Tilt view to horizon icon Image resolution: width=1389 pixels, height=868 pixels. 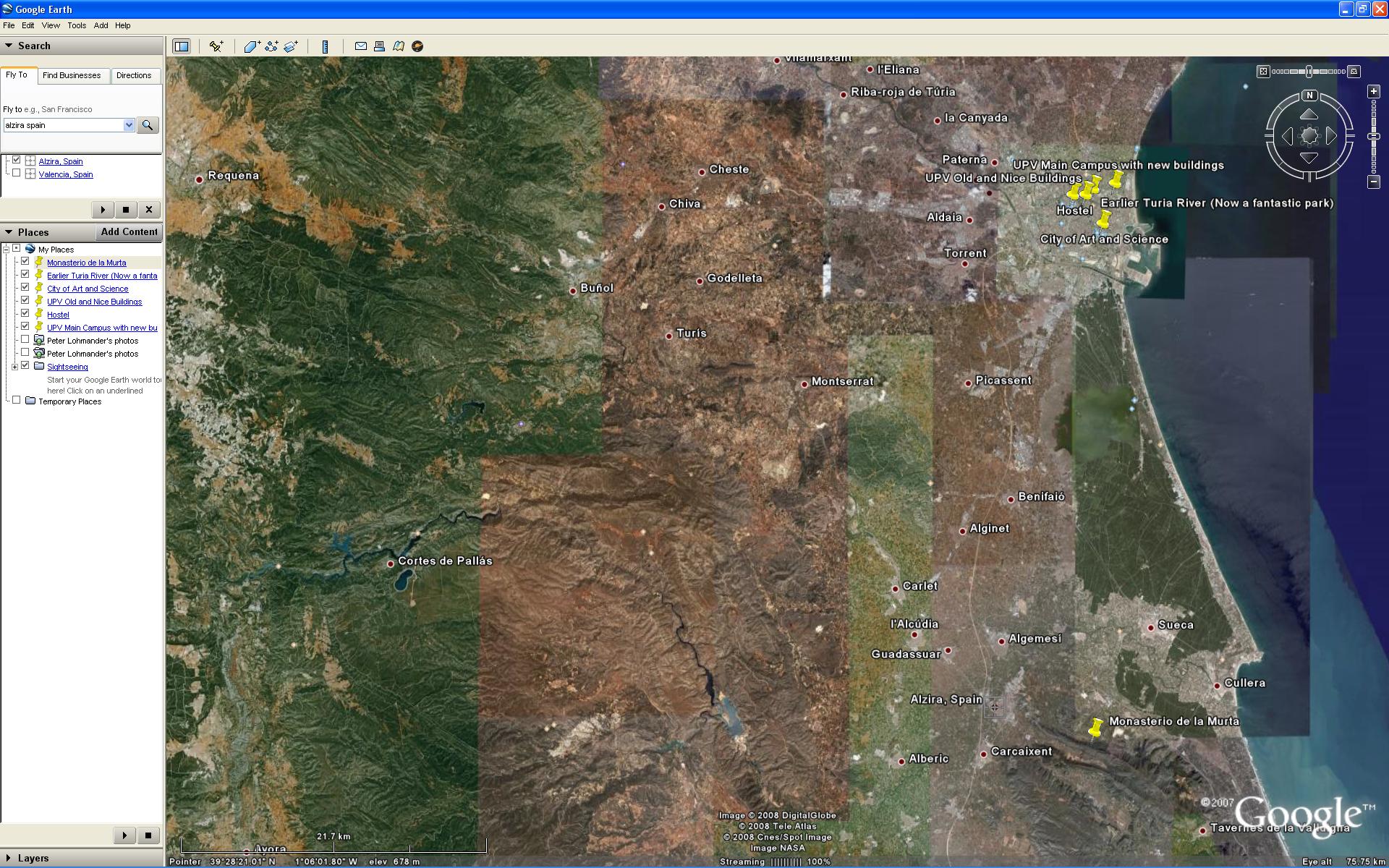pos(1354,72)
